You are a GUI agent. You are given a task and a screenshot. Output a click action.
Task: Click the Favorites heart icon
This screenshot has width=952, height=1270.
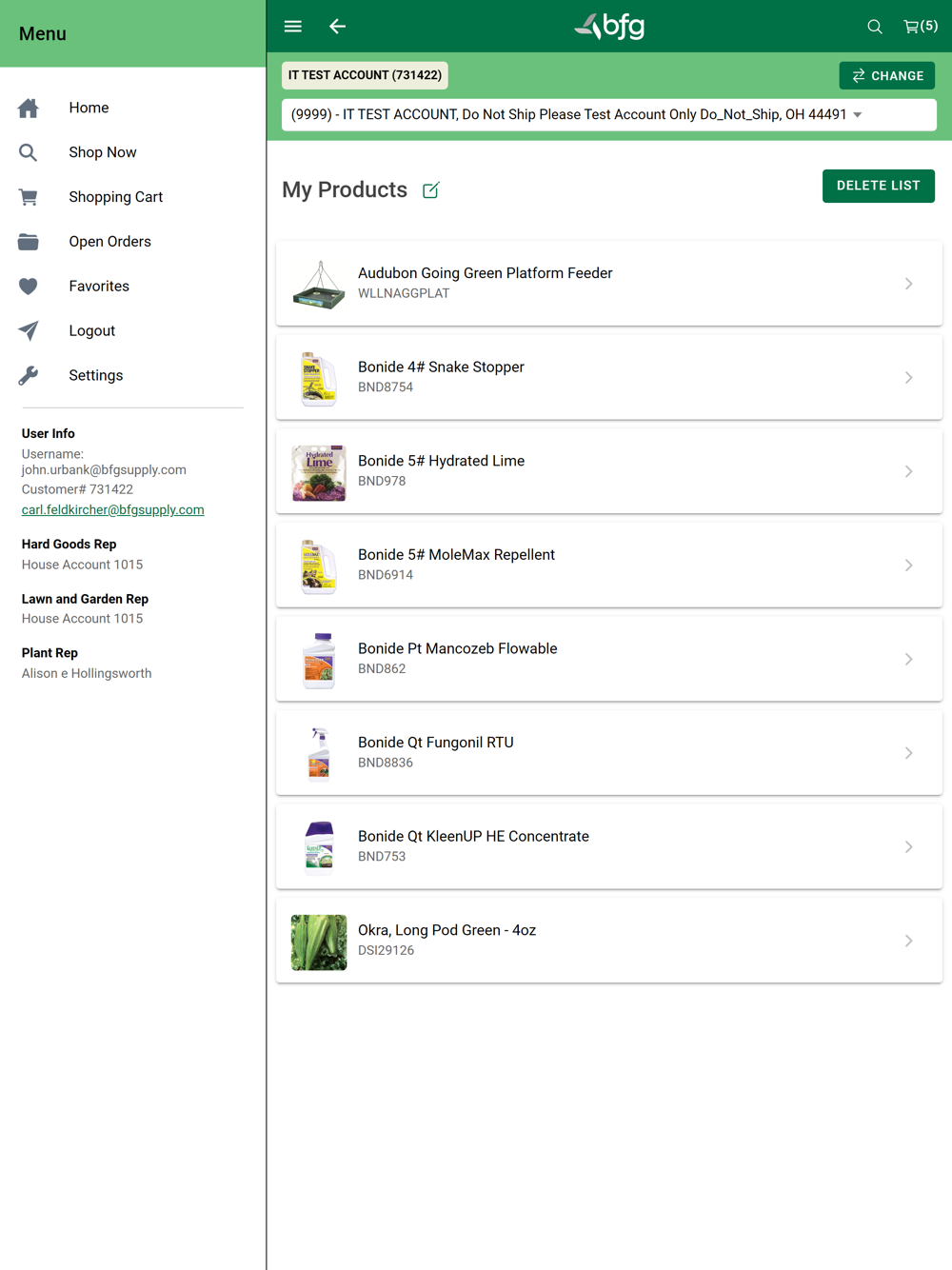pyautogui.click(x=29, y=287)
